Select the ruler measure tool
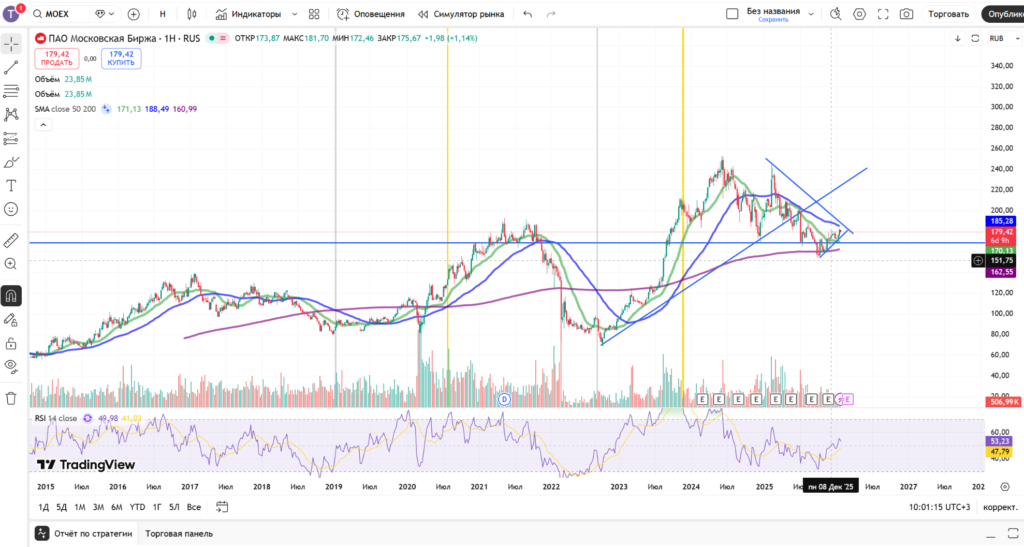 [x=11, y=240]
